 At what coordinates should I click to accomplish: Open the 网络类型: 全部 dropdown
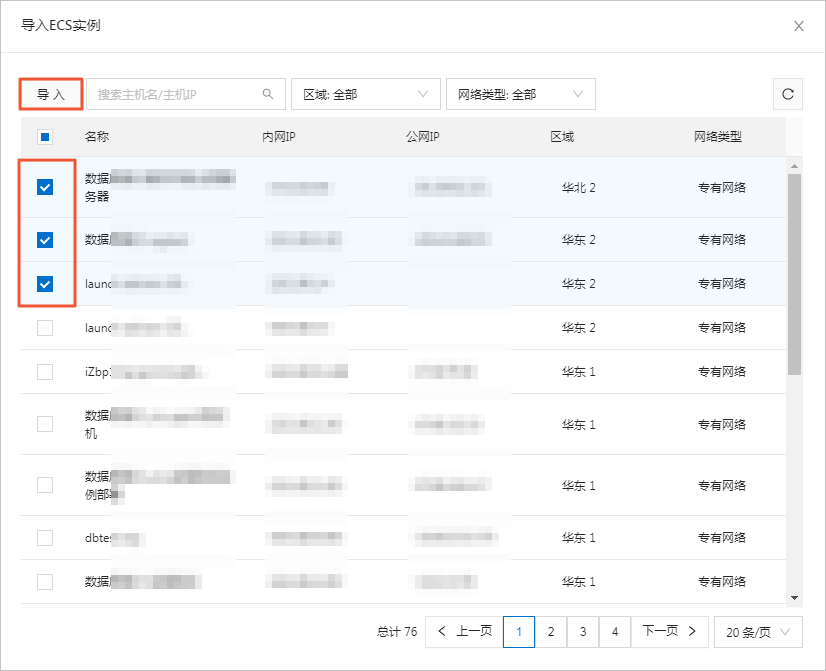tap(520, 94)
